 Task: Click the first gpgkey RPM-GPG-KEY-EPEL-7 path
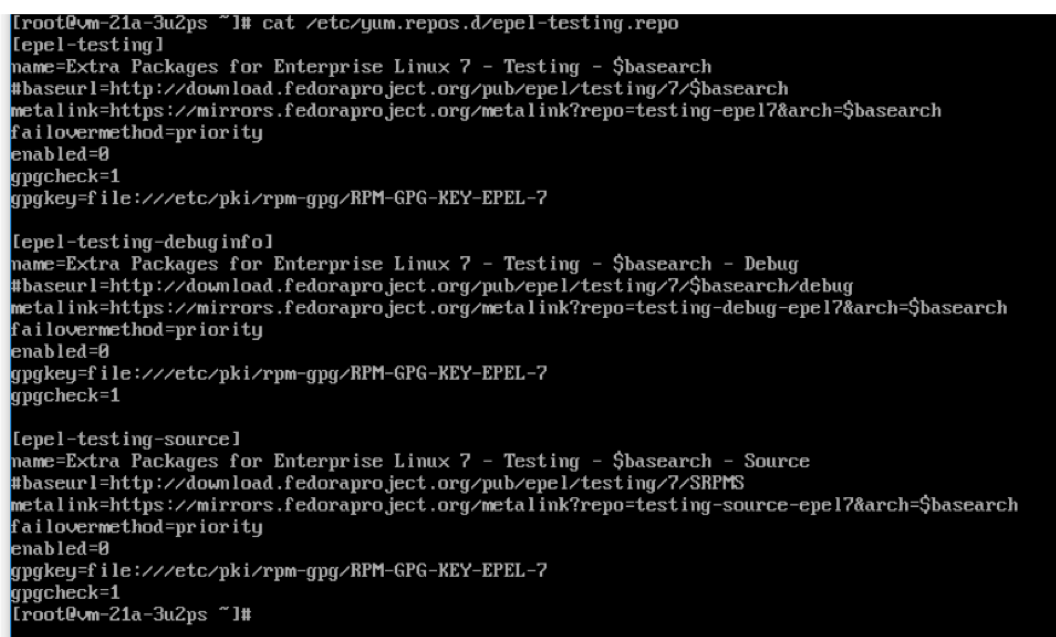[279, 199]
